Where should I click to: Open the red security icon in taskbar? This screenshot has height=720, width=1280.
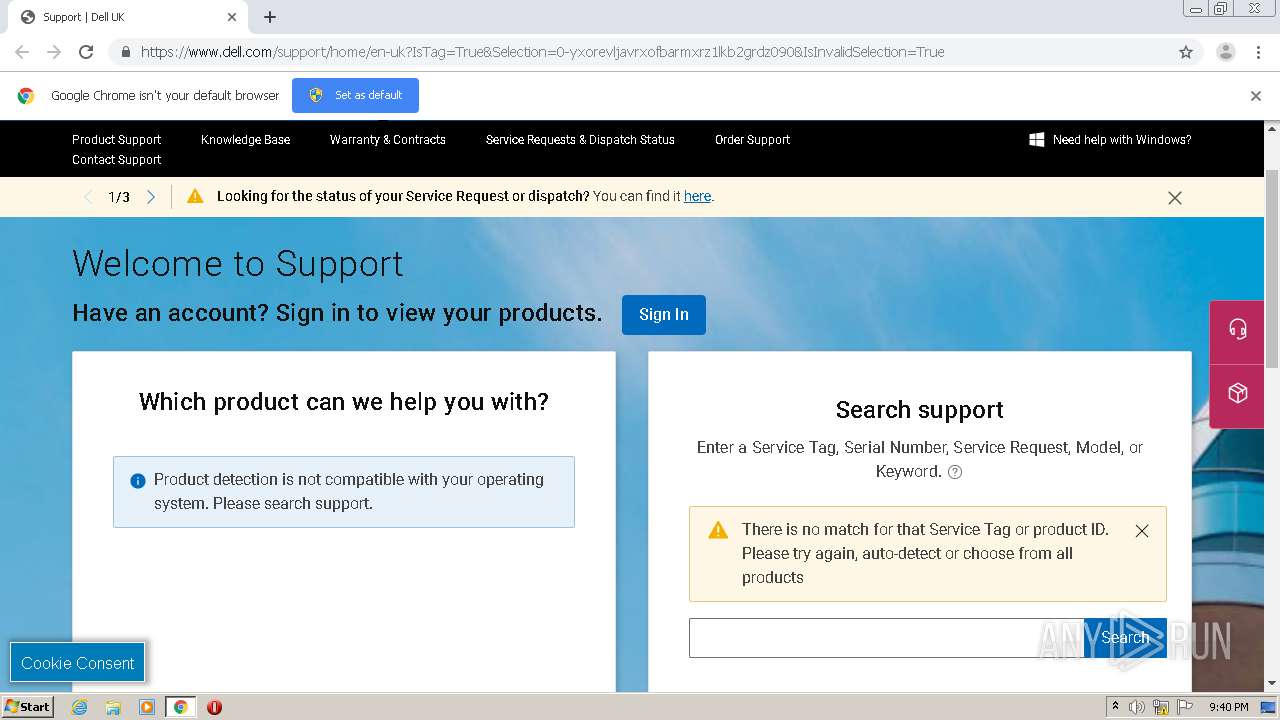(214, 707)
